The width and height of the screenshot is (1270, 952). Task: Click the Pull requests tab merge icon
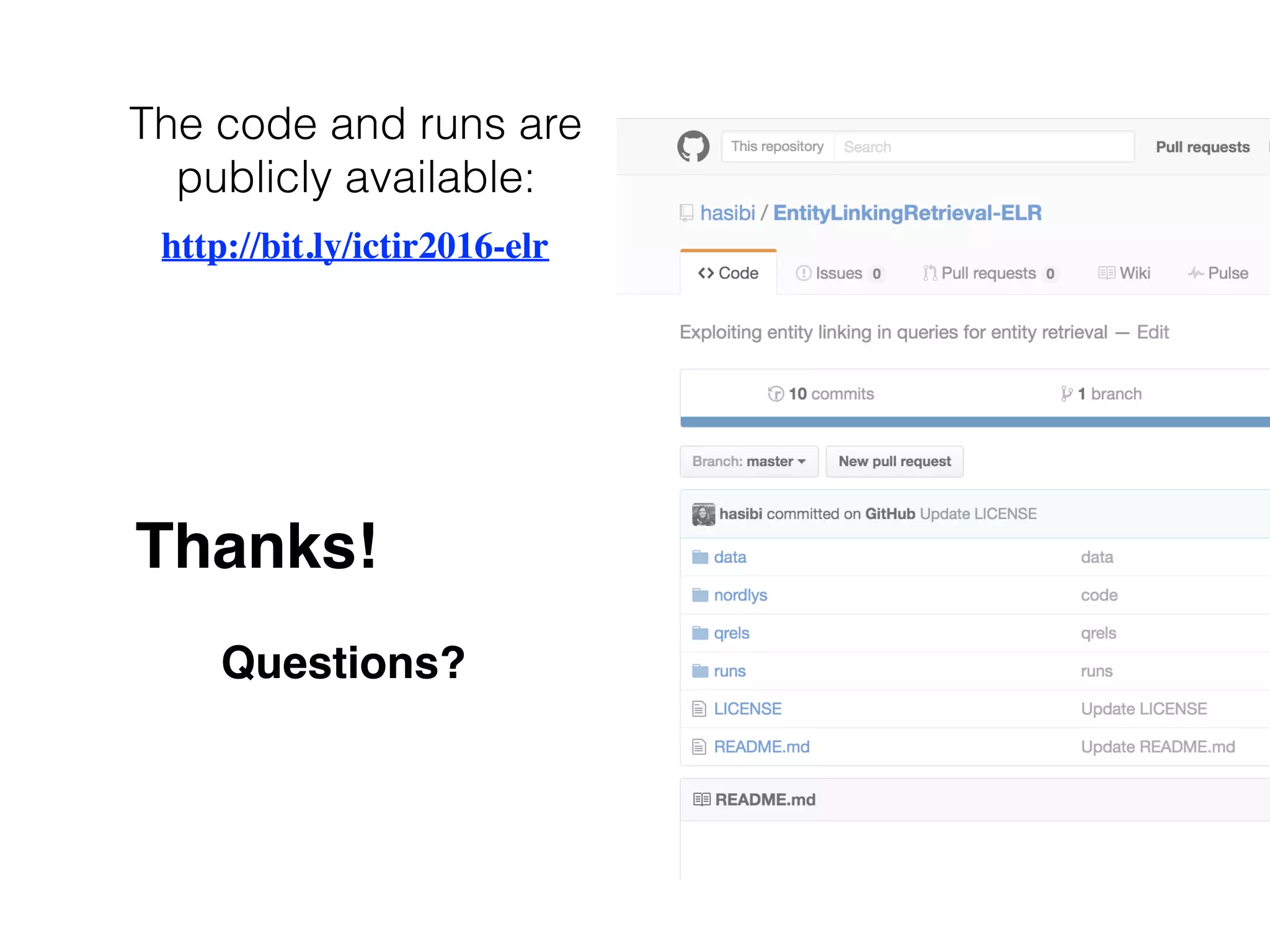[930, 273]
